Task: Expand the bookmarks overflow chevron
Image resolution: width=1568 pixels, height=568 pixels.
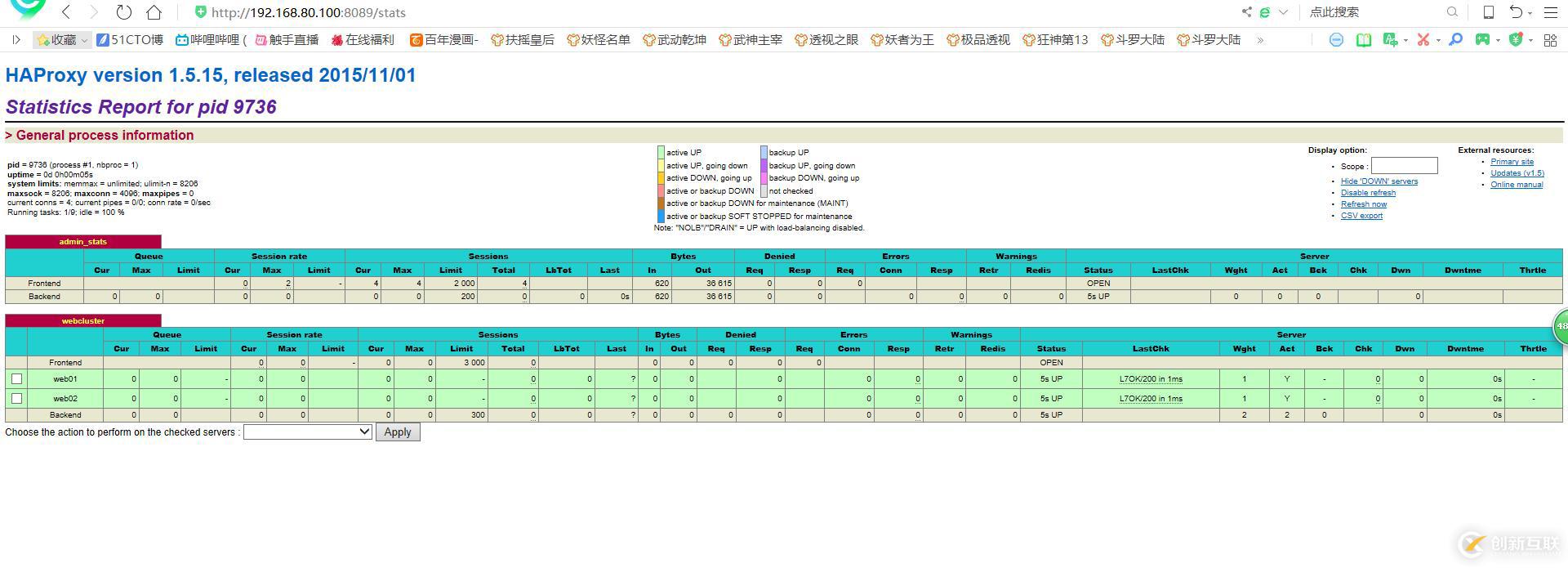Action: pyautogui.click(x=1260, y=39)
